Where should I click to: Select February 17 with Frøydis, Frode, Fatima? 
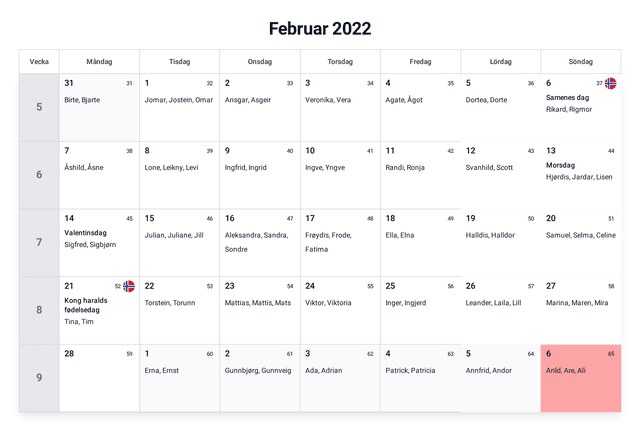(339, 242)
